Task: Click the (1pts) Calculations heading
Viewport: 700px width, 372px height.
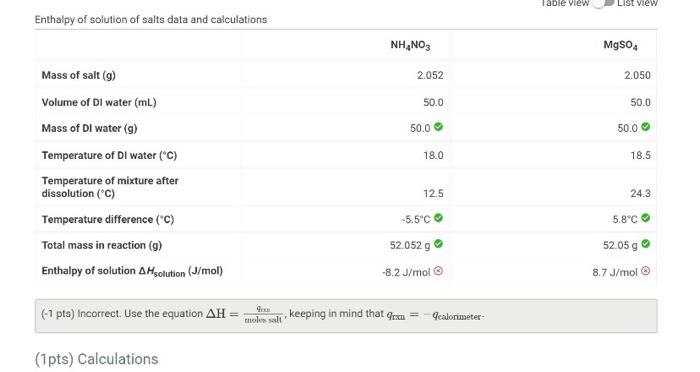Action: pos(96,359)
